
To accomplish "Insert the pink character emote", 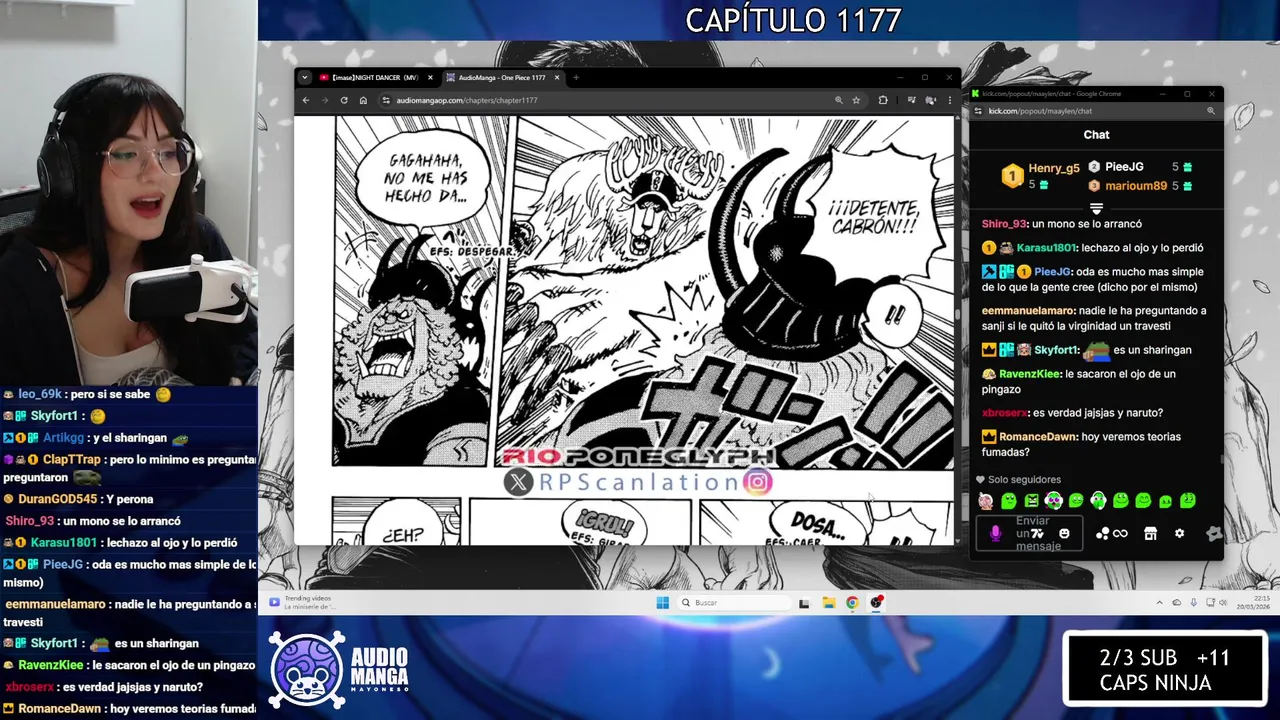I will pos(985,500).
